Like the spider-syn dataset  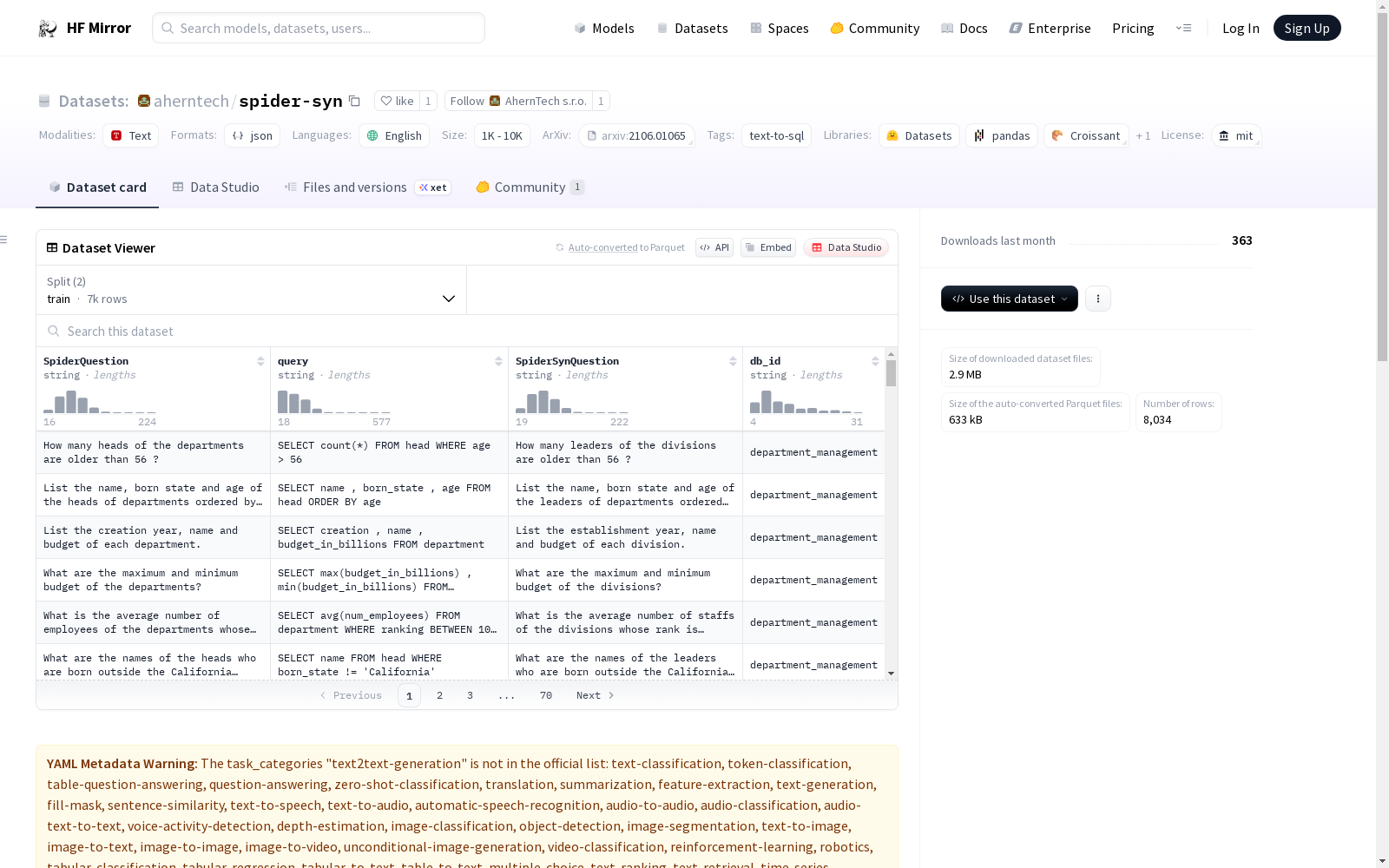(398, 101)
